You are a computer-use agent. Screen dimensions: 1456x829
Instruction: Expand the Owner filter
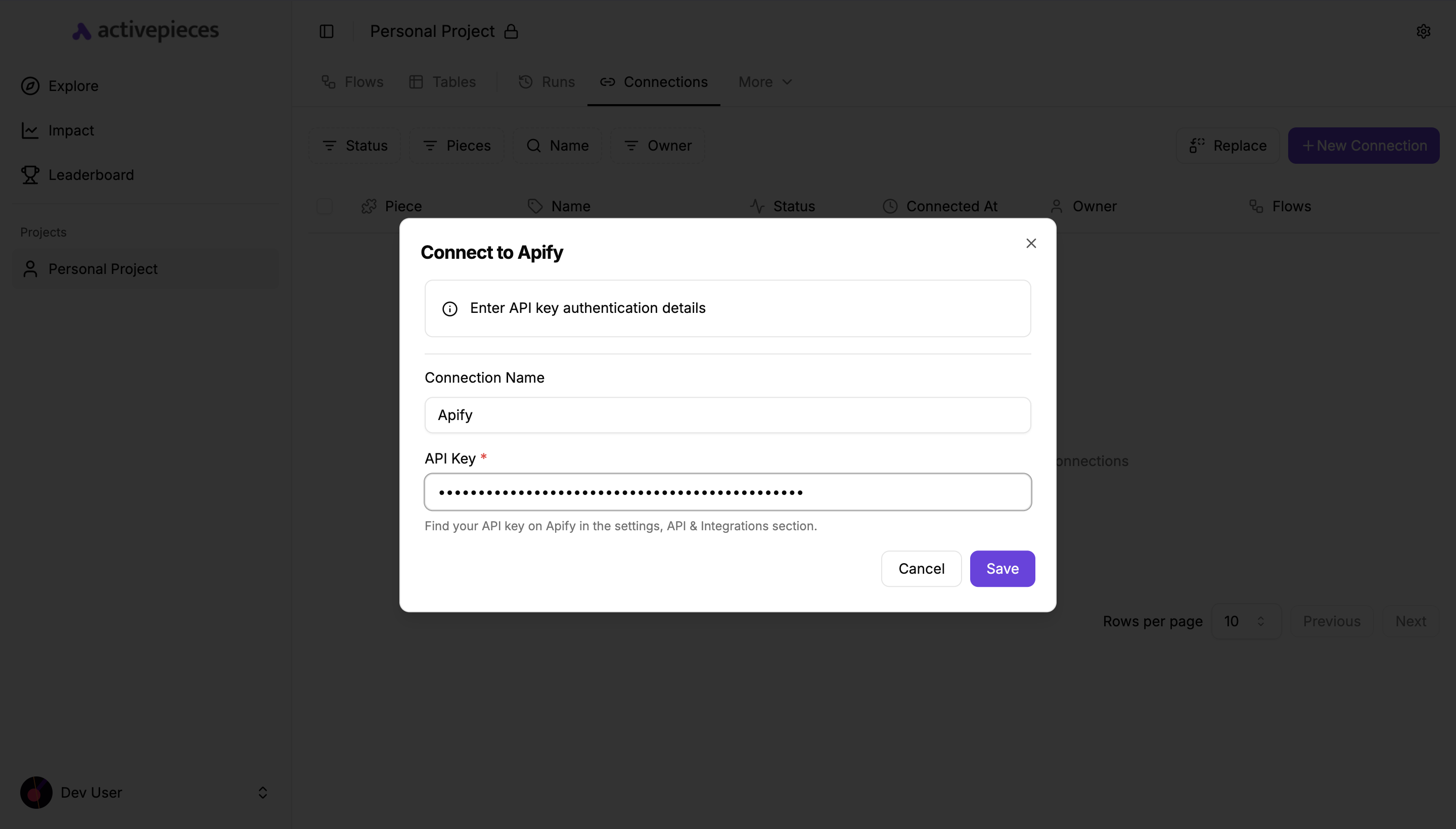657,145
